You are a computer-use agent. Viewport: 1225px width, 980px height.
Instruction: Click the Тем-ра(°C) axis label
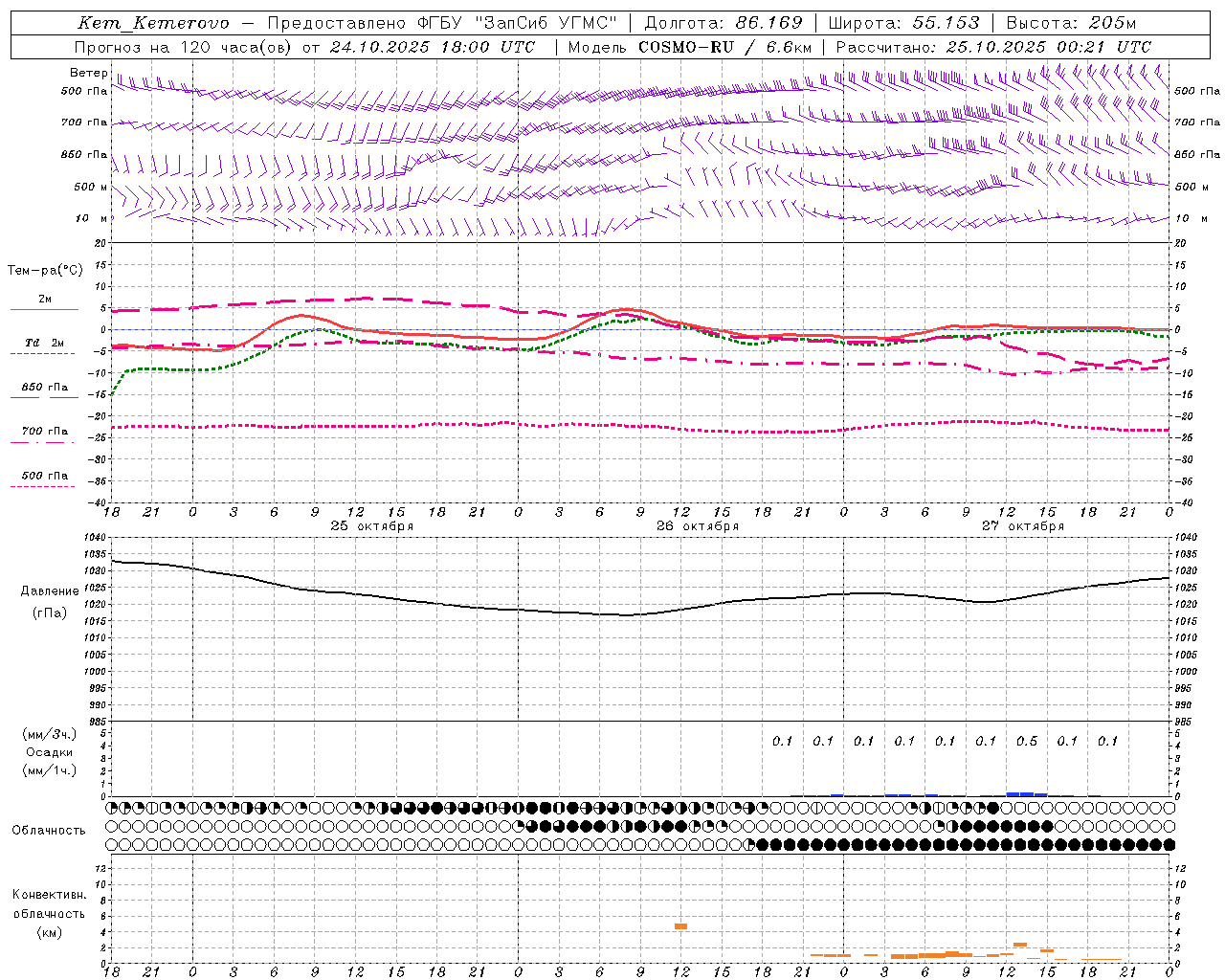pyautogui.click(x=45, y=271)
